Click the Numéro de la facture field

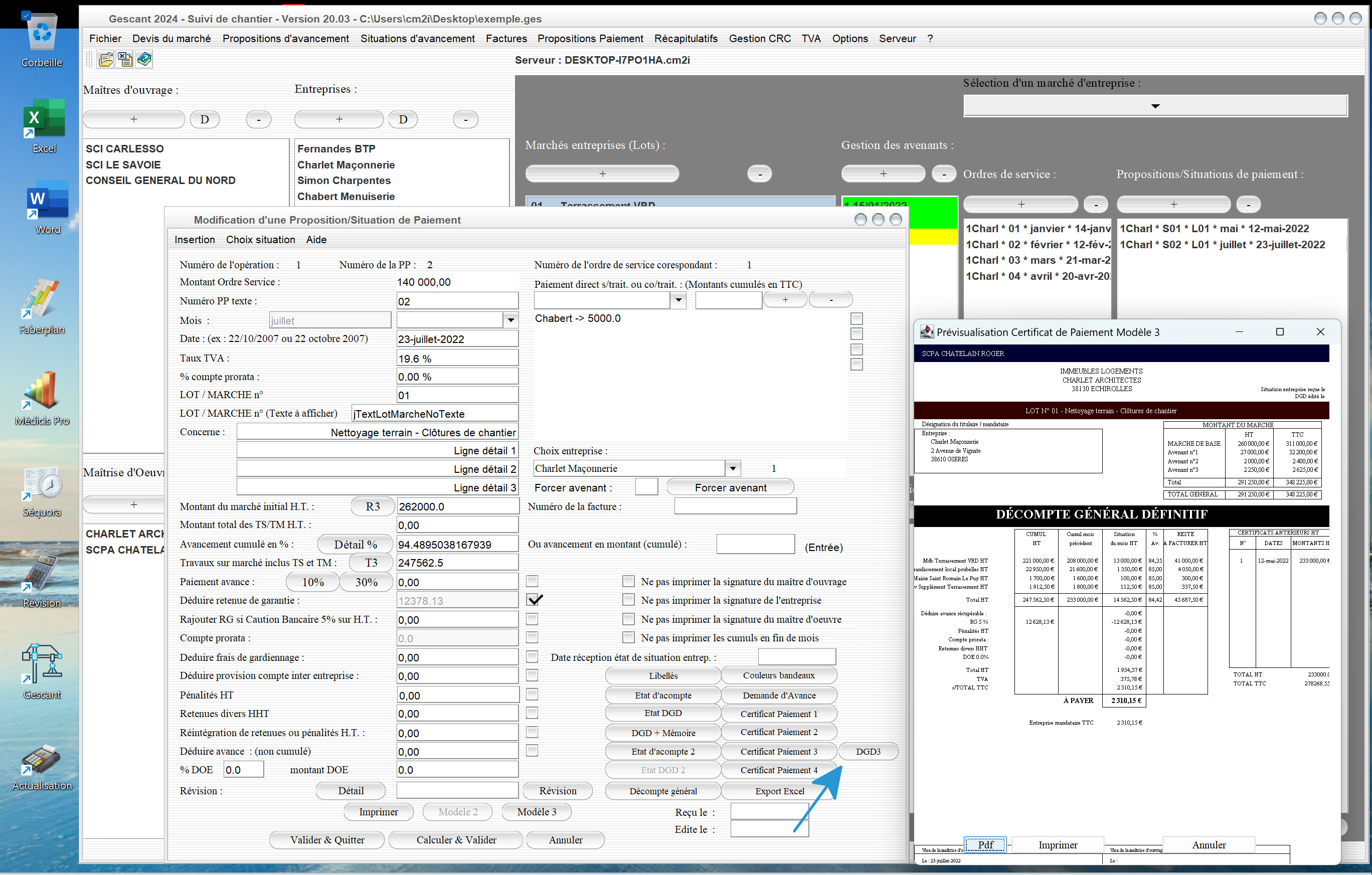(735, 506)
